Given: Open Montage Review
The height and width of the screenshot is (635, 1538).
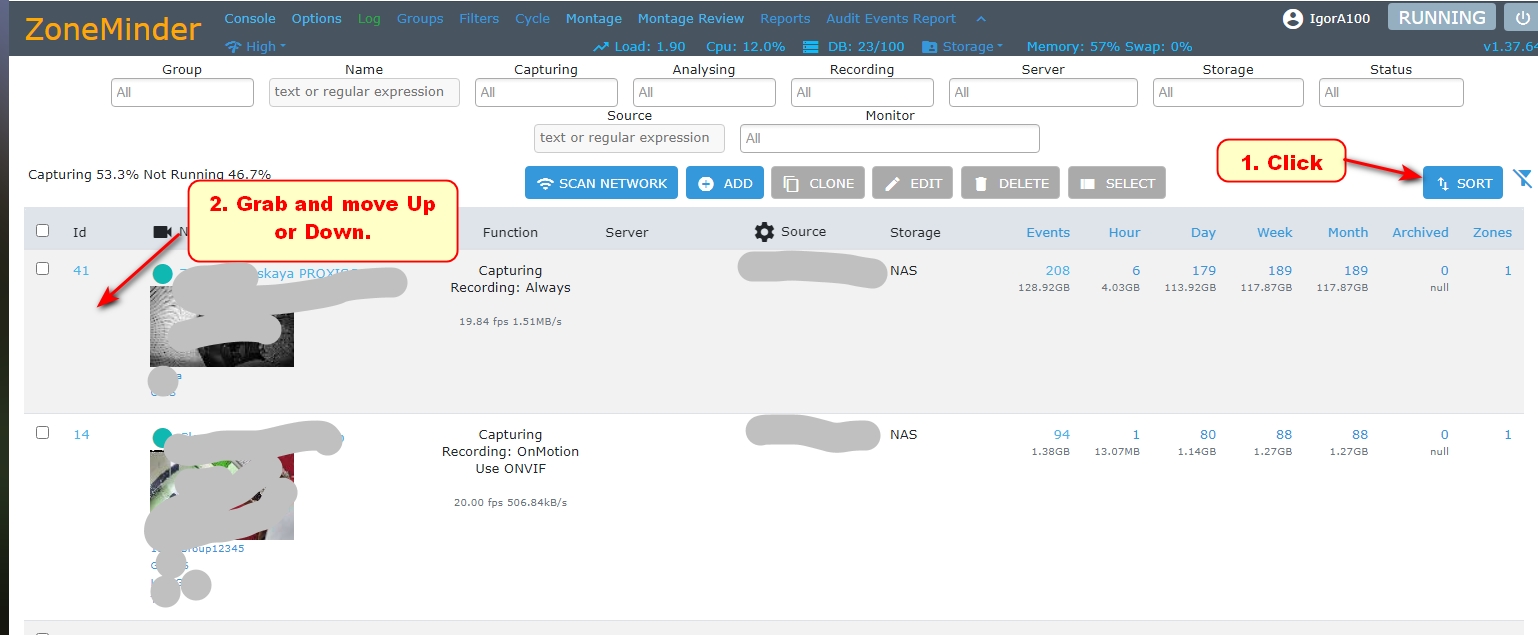Looking at the screenshot, I should (691, 18).
